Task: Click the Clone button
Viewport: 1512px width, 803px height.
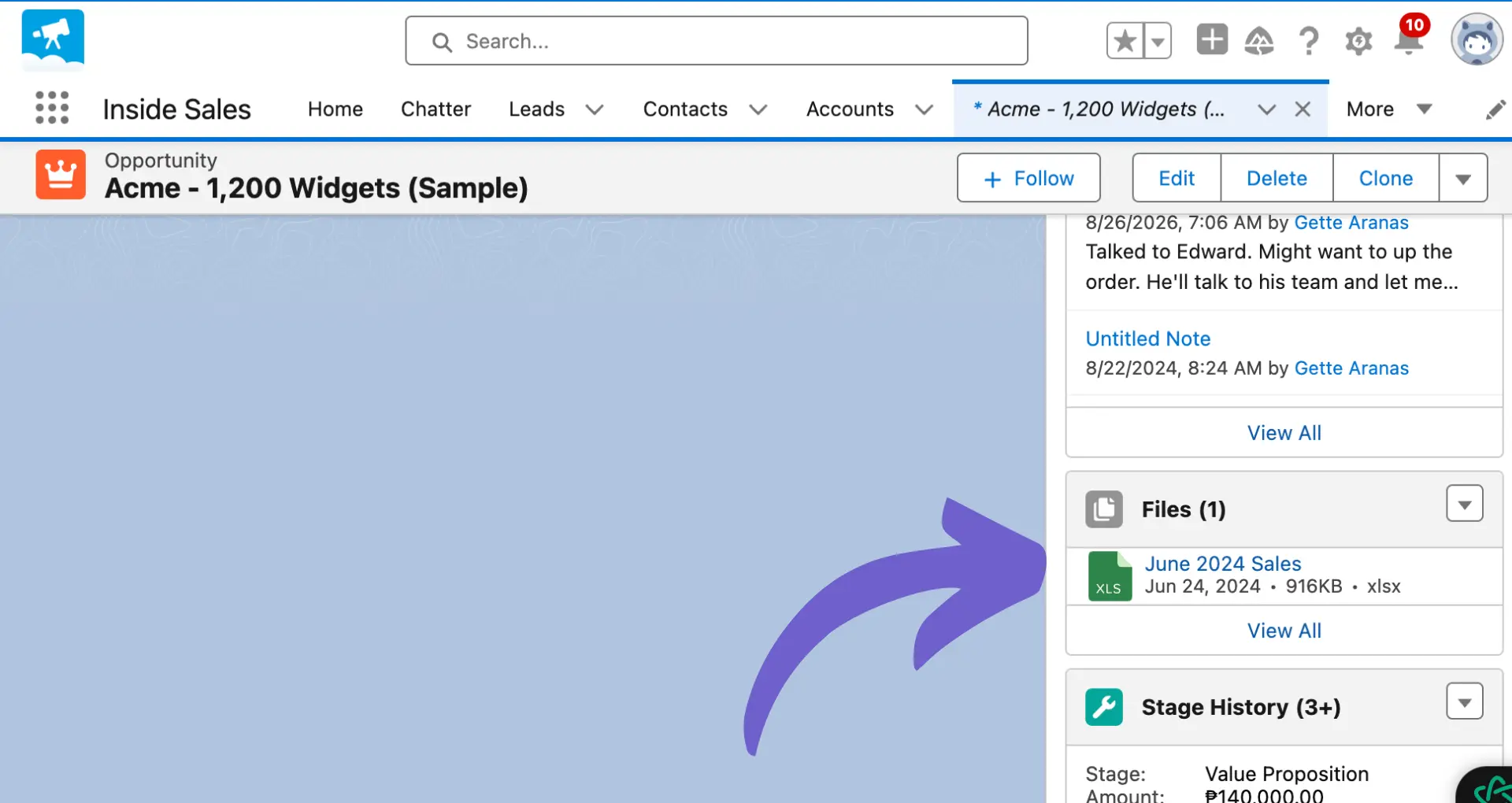Action: 1386,178
